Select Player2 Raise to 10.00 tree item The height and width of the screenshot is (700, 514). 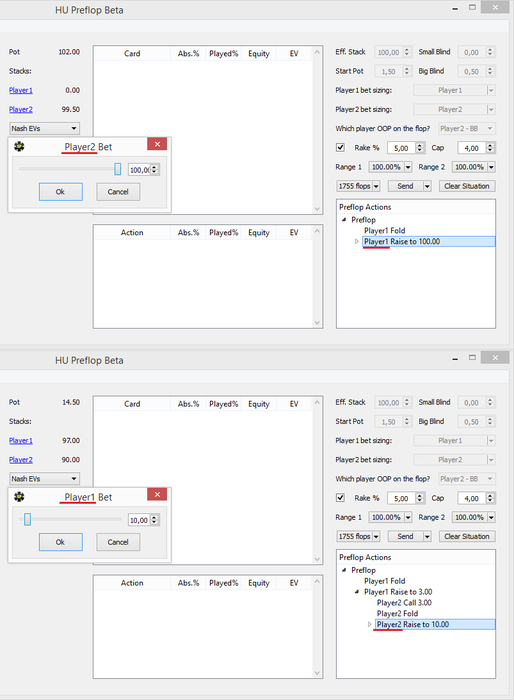pos(435,625)
